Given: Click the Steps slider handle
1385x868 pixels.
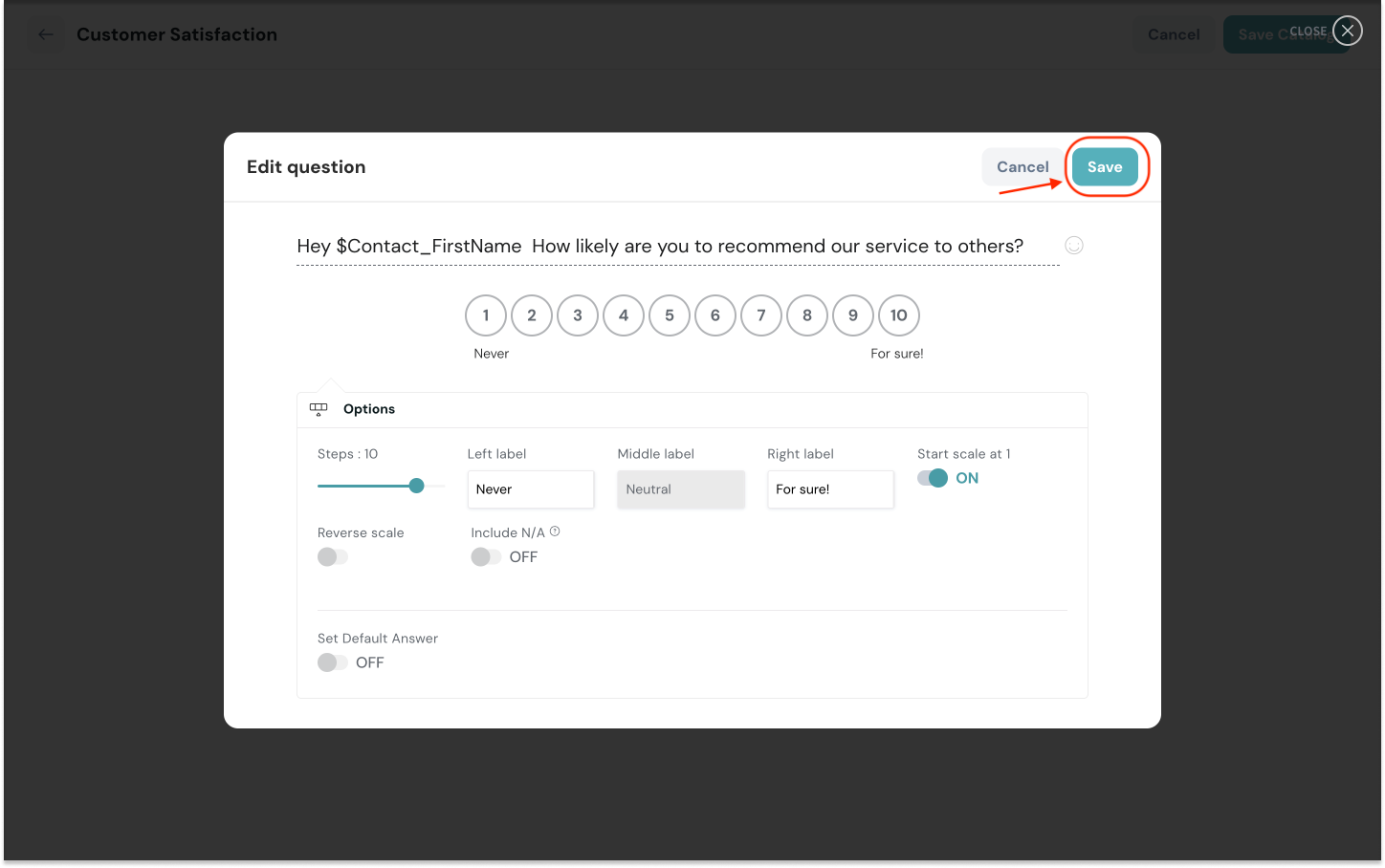Looking at the screenshot, I should pyautogui.click(x=416, y=486).
